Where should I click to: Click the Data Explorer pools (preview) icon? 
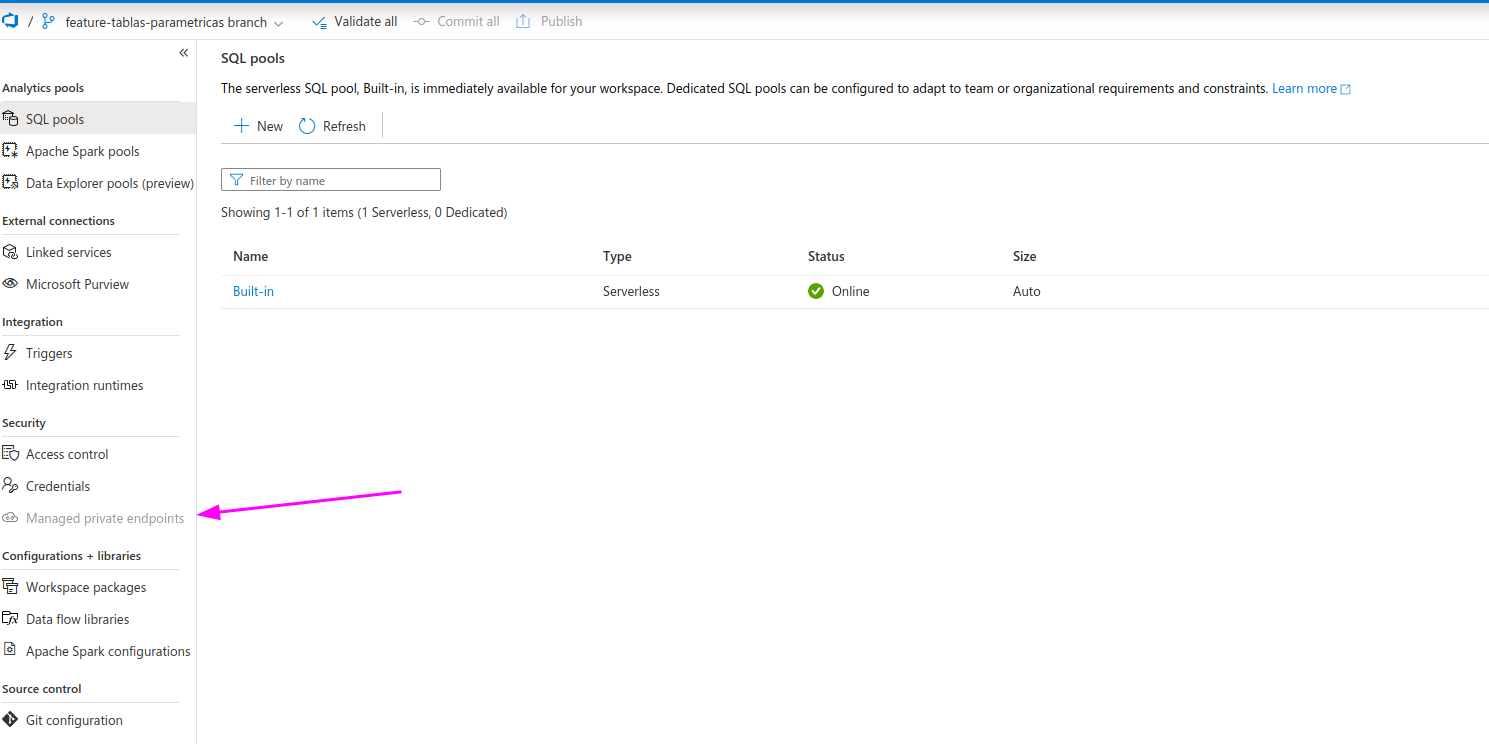pyautogui.click(x=10, y=183)
